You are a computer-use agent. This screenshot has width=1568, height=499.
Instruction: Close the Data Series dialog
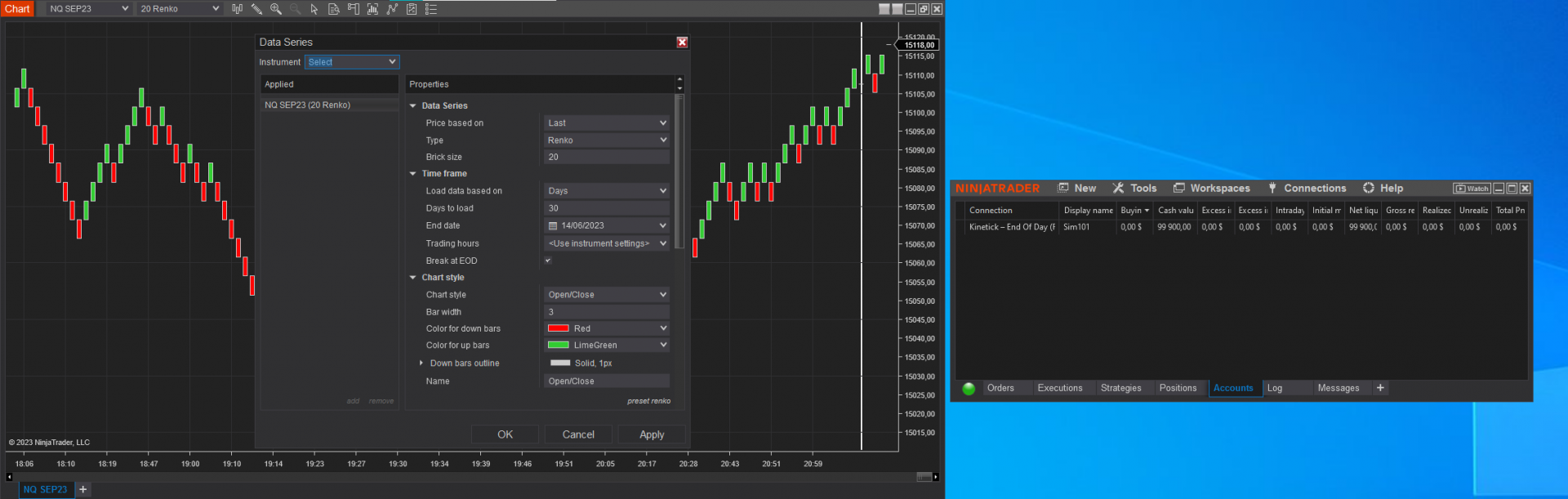[682, 42]
